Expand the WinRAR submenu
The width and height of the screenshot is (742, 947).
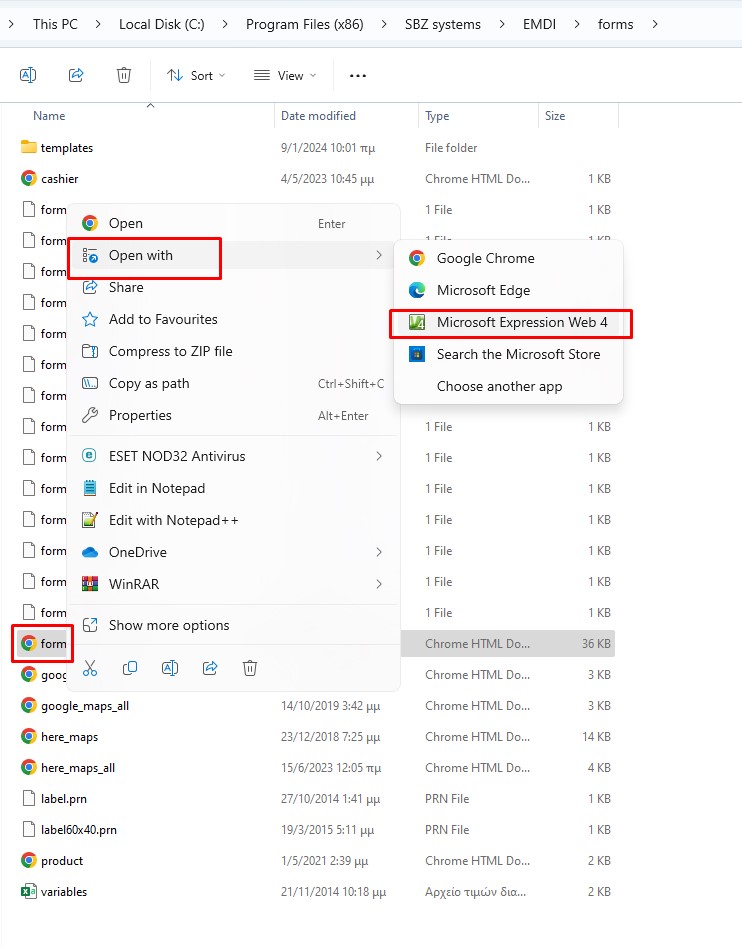(233, 584)
